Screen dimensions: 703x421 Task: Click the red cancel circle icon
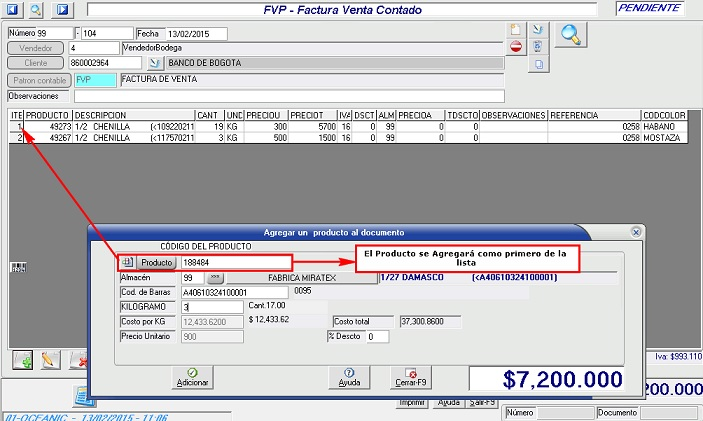(x=516, y=46)
